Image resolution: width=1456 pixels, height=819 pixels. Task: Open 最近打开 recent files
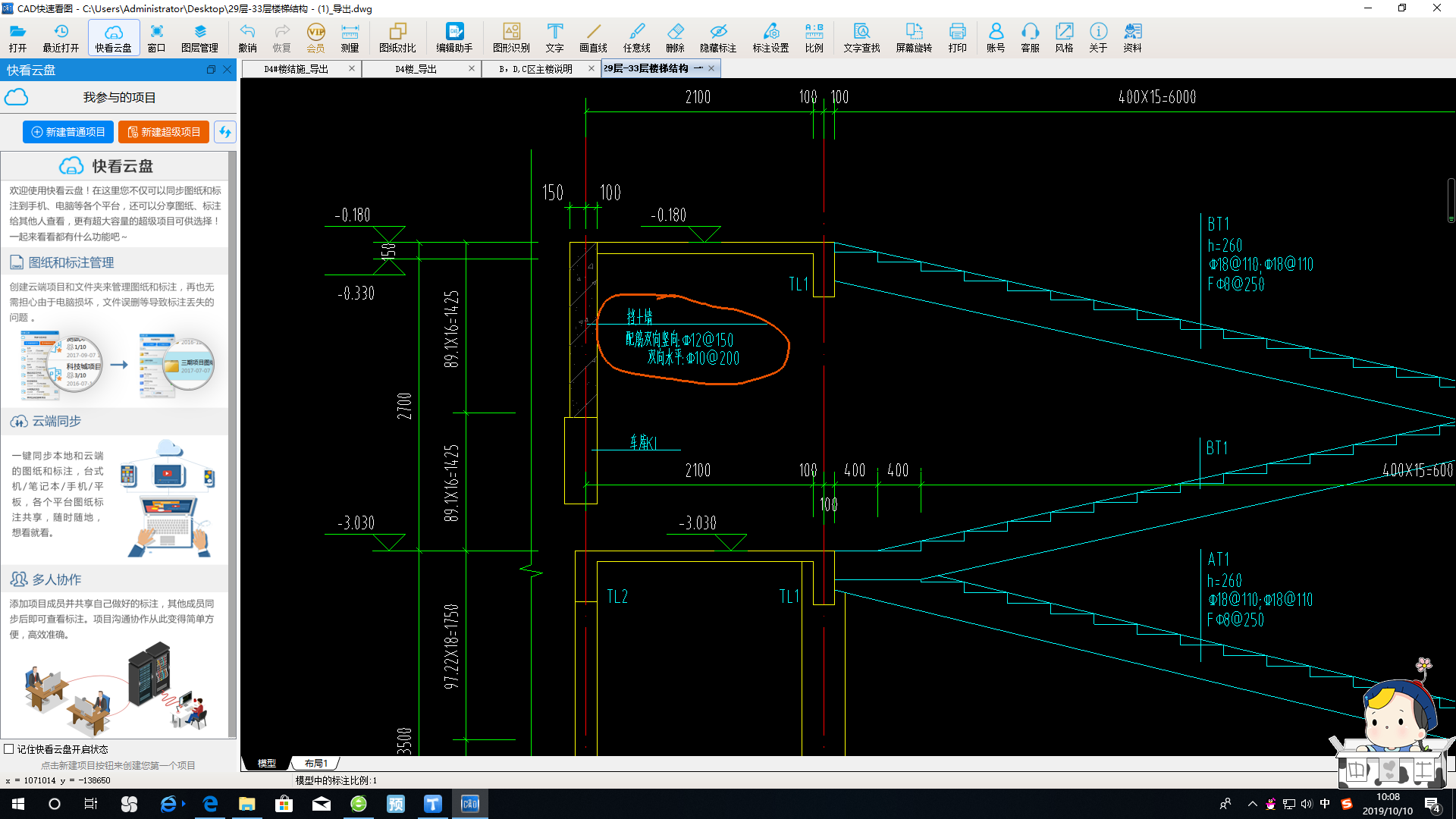click(61, 37)
